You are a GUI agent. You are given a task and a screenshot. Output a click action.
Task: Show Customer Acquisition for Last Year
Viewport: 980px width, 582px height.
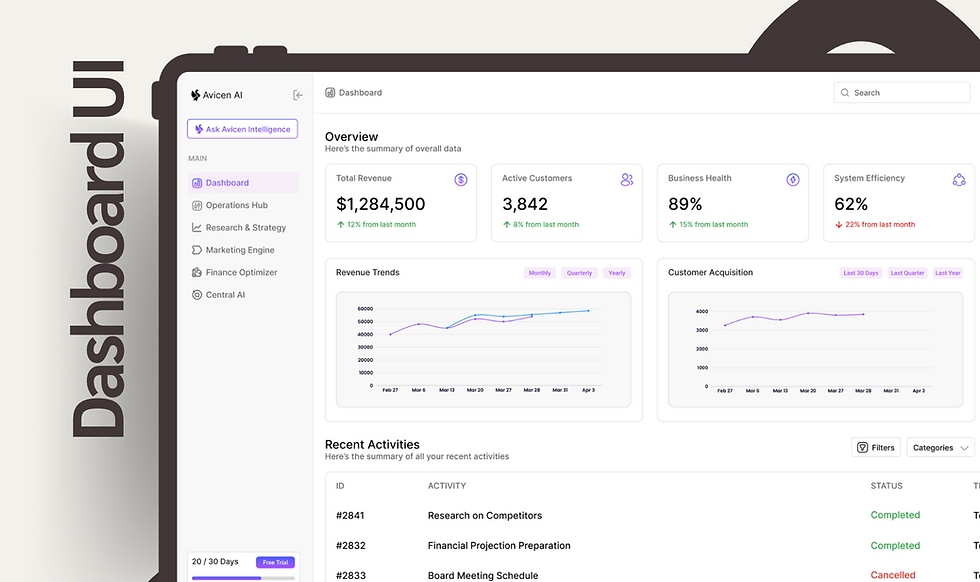(948, 273)
